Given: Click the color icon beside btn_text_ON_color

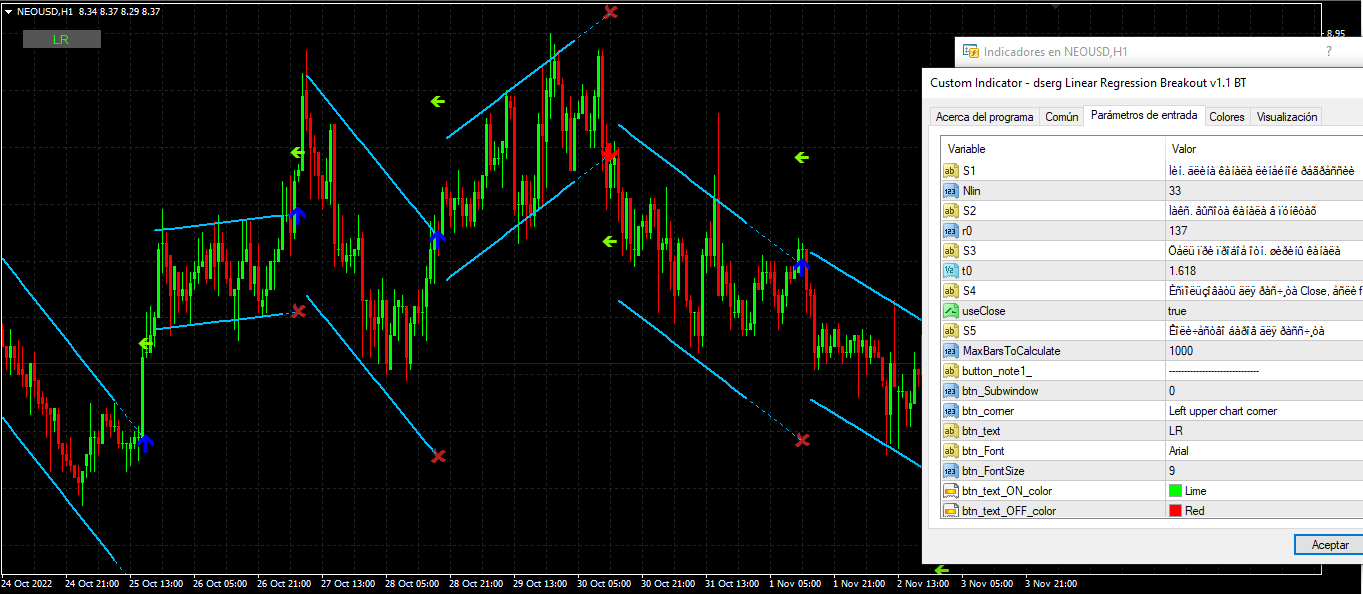Looking at the screenshot, I should 950,491.
